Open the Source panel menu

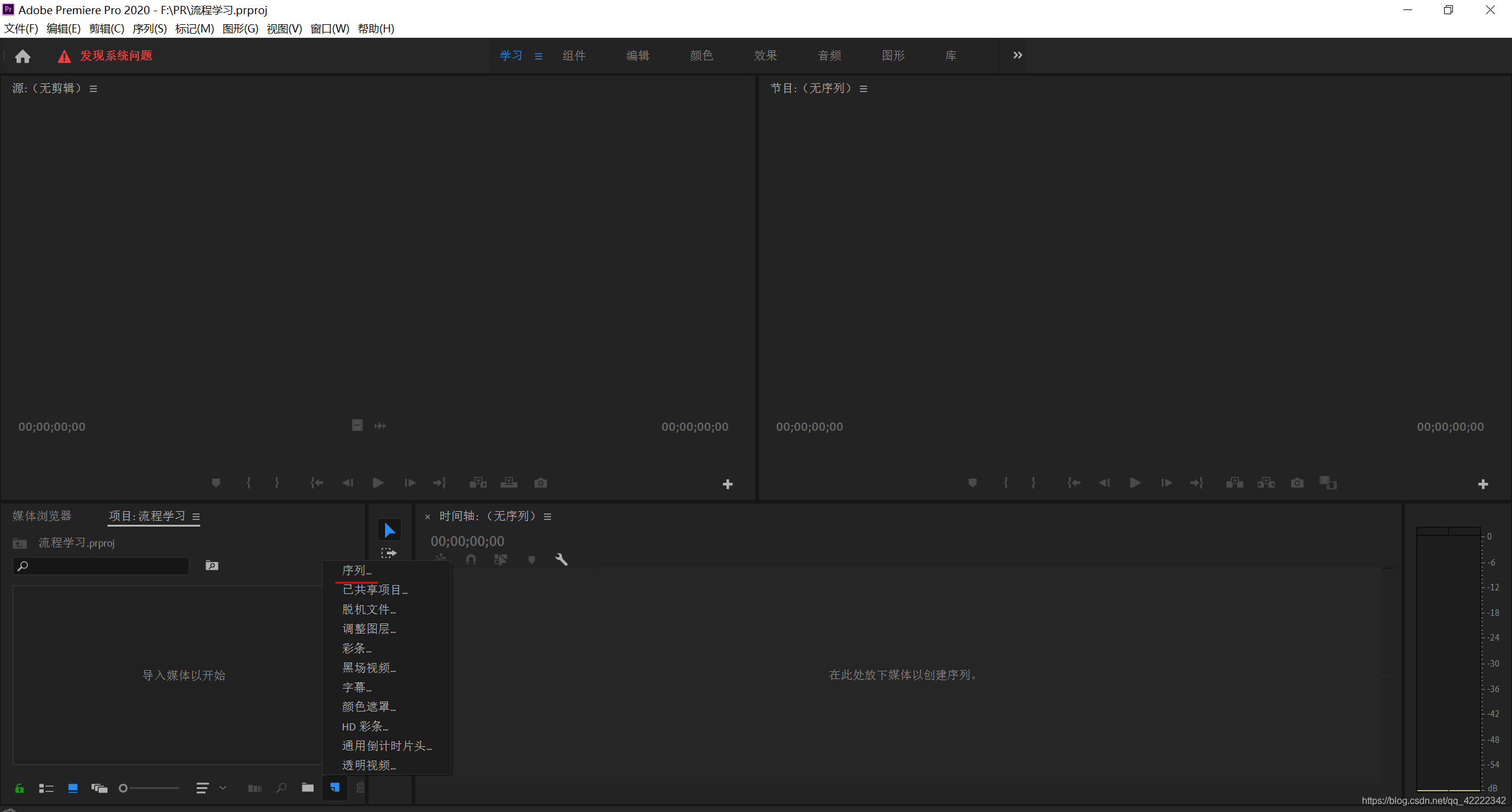(93, 89)
